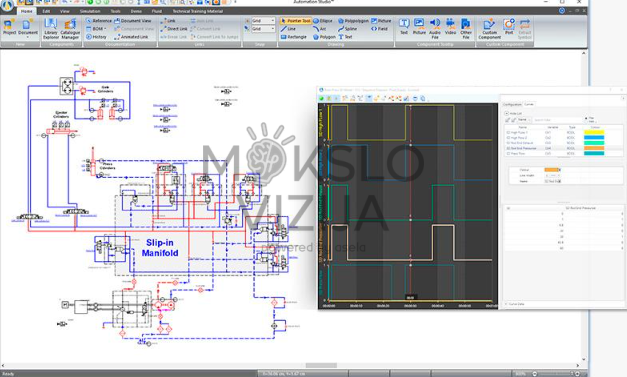Select the Arc drawing tool
Viewport: 627px width, 377px height.
[319, 29]
